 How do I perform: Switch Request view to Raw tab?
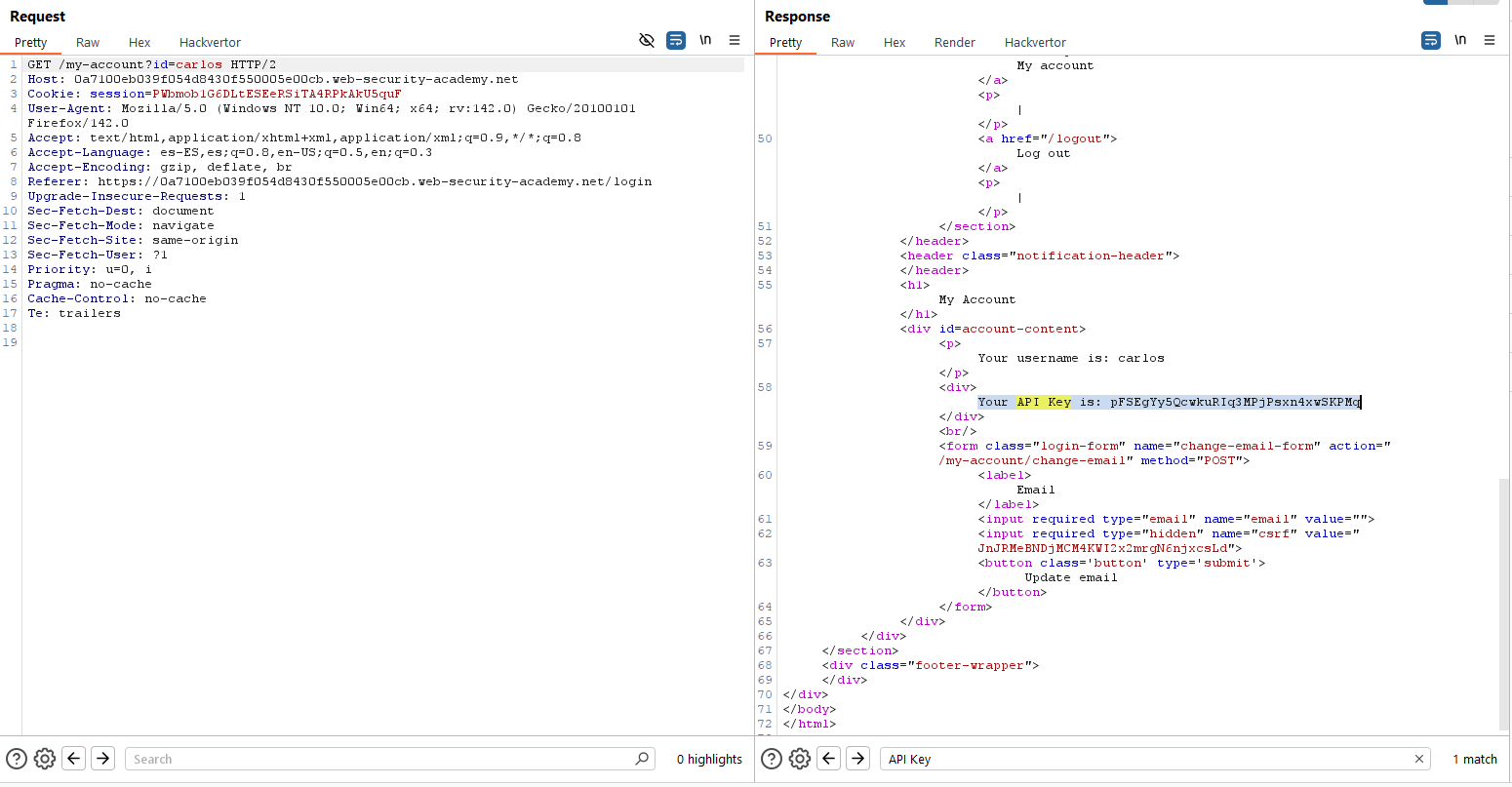pyautogui.click(x=88, y=42)
